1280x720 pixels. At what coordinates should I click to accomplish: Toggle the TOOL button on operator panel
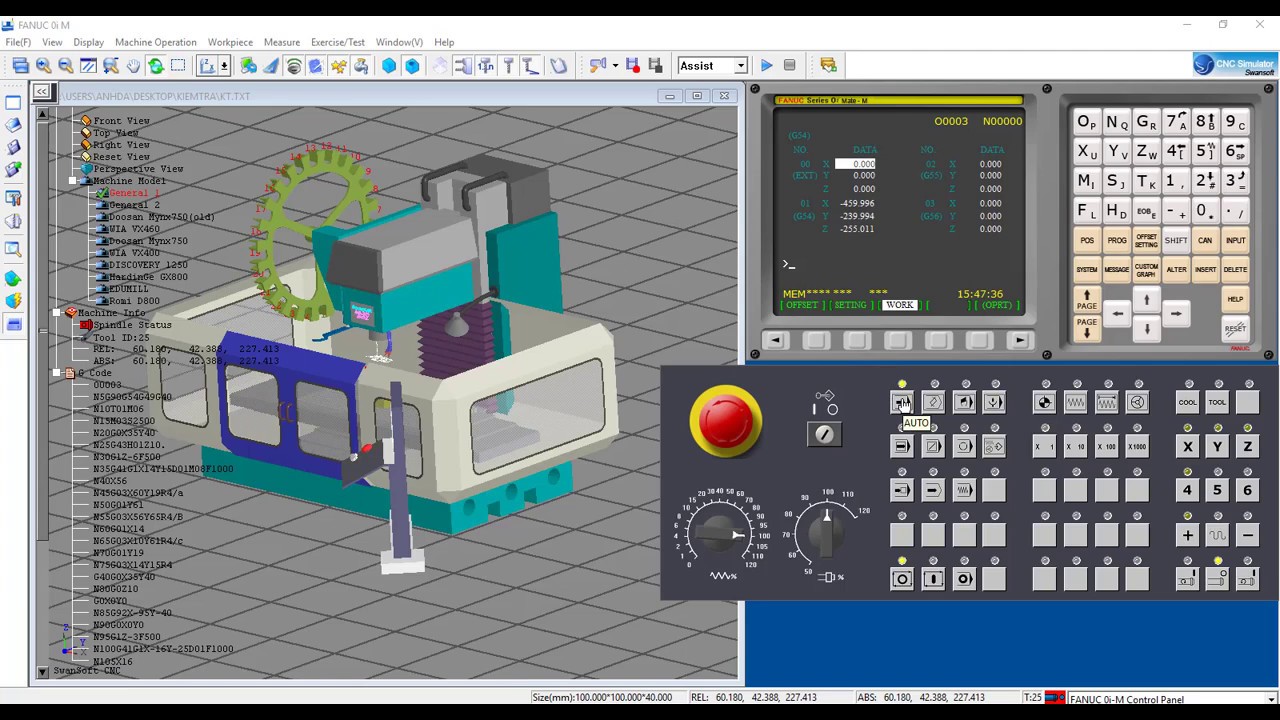(1217, 402)
